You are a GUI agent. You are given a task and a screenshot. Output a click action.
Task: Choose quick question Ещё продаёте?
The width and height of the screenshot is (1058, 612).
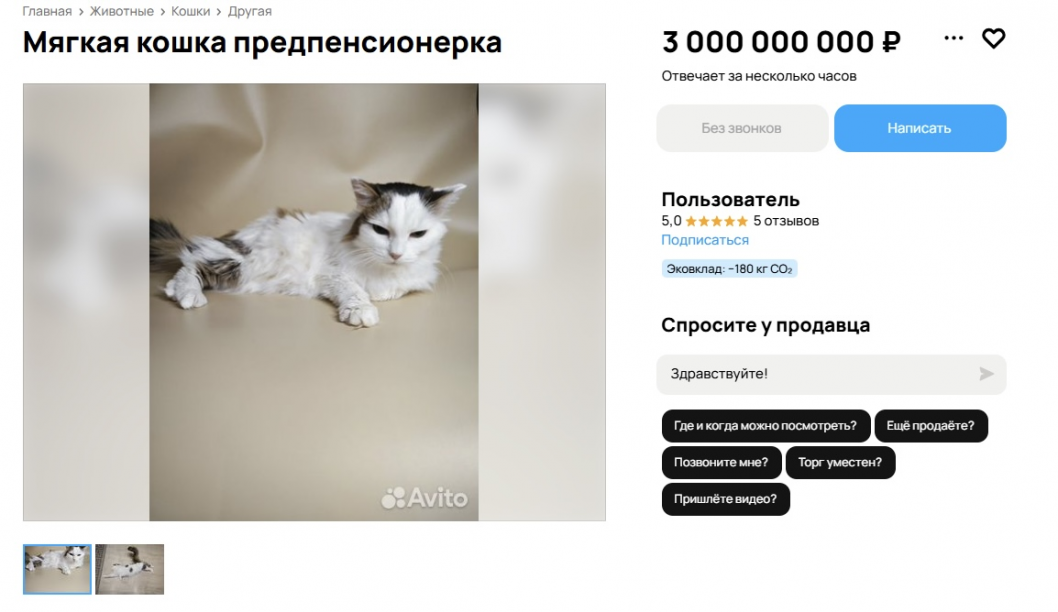(930, 426)
